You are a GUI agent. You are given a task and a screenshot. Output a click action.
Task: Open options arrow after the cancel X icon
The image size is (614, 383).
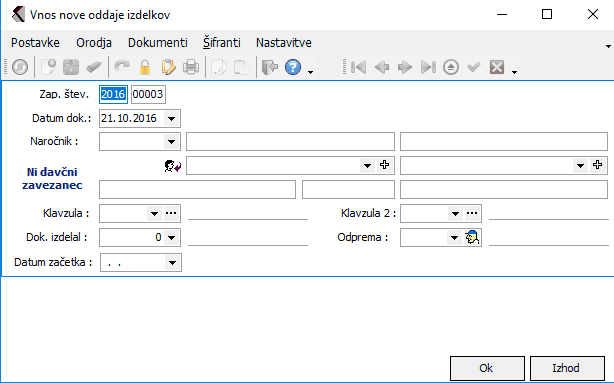coord(515,72)
